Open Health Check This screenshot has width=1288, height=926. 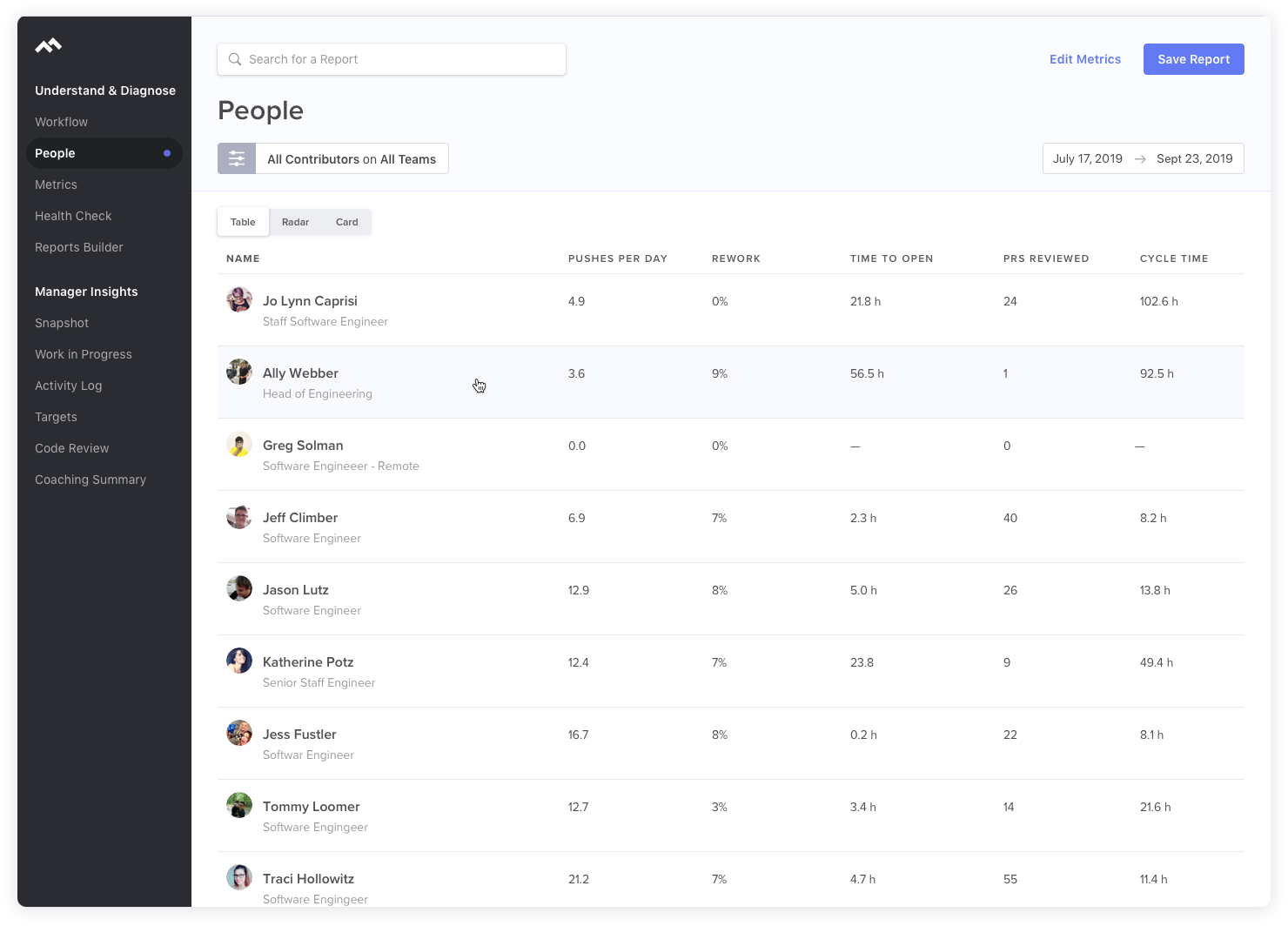point(73,216)
